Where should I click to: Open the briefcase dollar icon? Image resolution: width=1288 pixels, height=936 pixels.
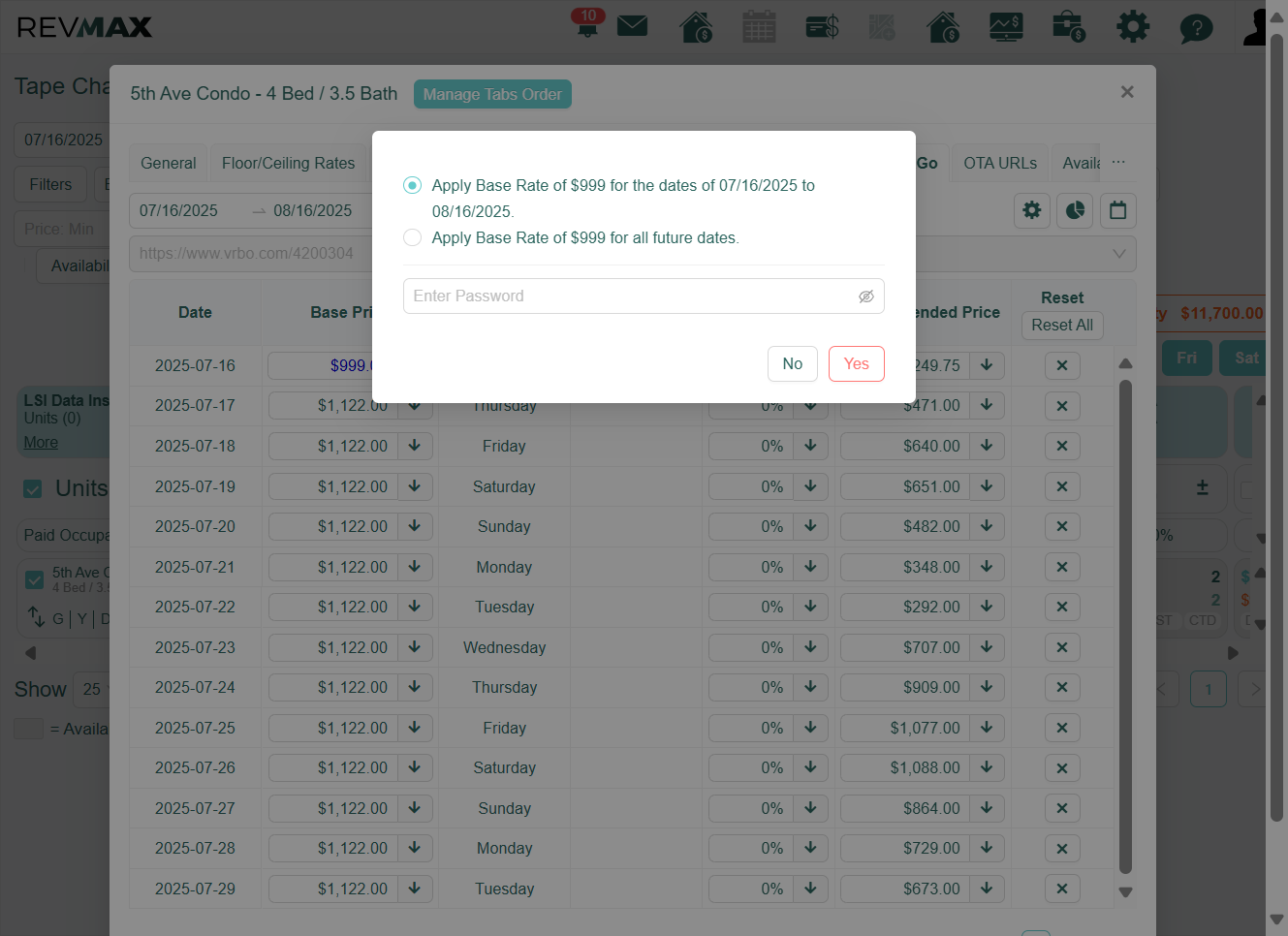[x=1069, y=26]
